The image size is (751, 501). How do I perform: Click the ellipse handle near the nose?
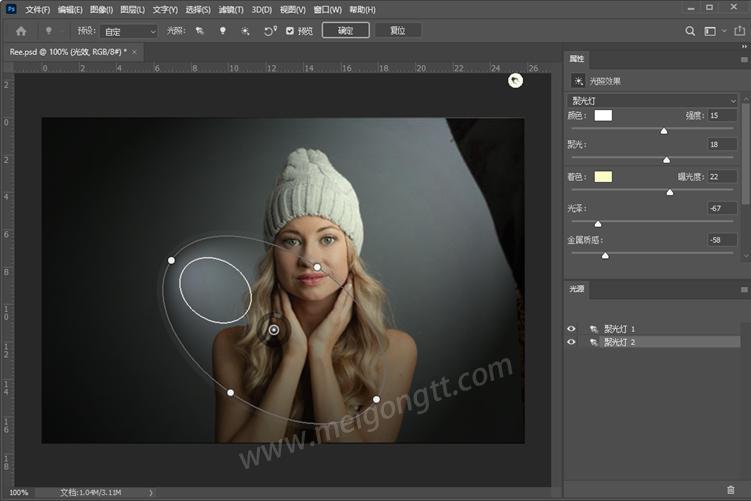[x=317, y=267]
